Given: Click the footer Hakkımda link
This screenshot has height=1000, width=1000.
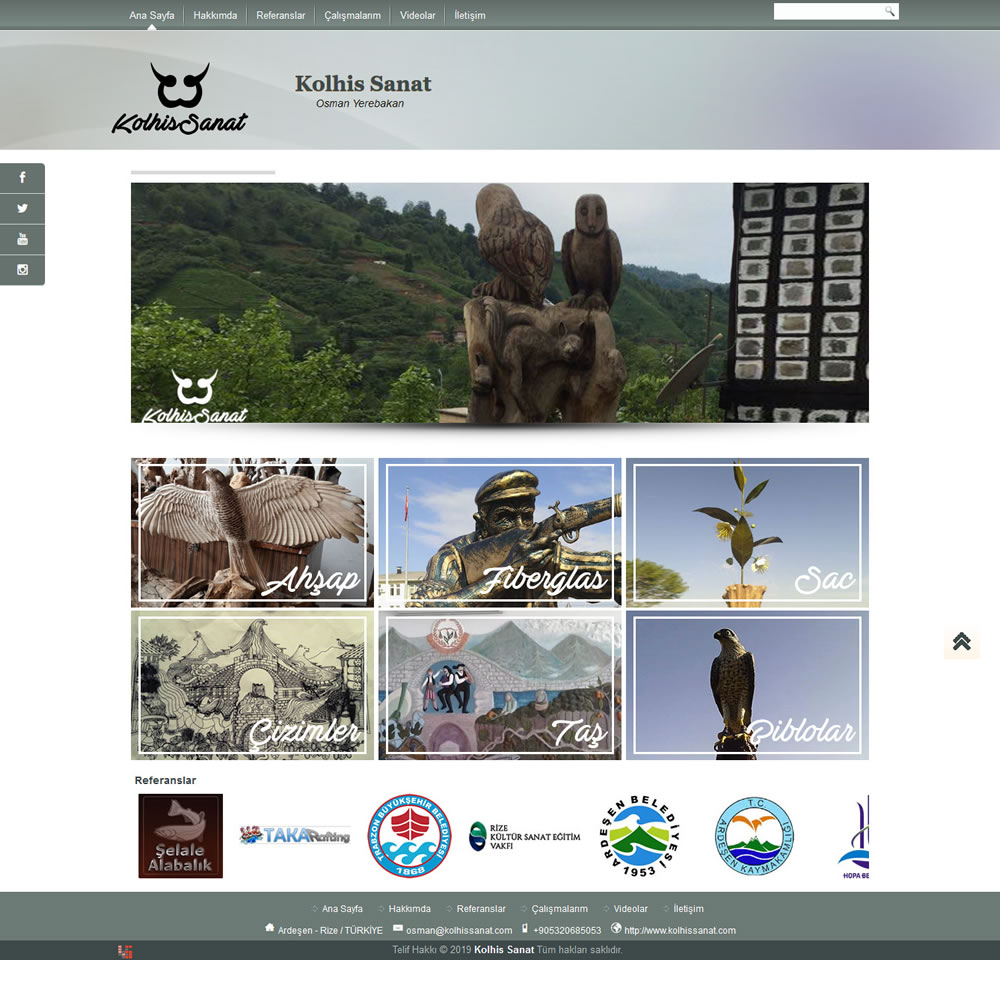Looking at the screenshot, I should tap(409, 909).
